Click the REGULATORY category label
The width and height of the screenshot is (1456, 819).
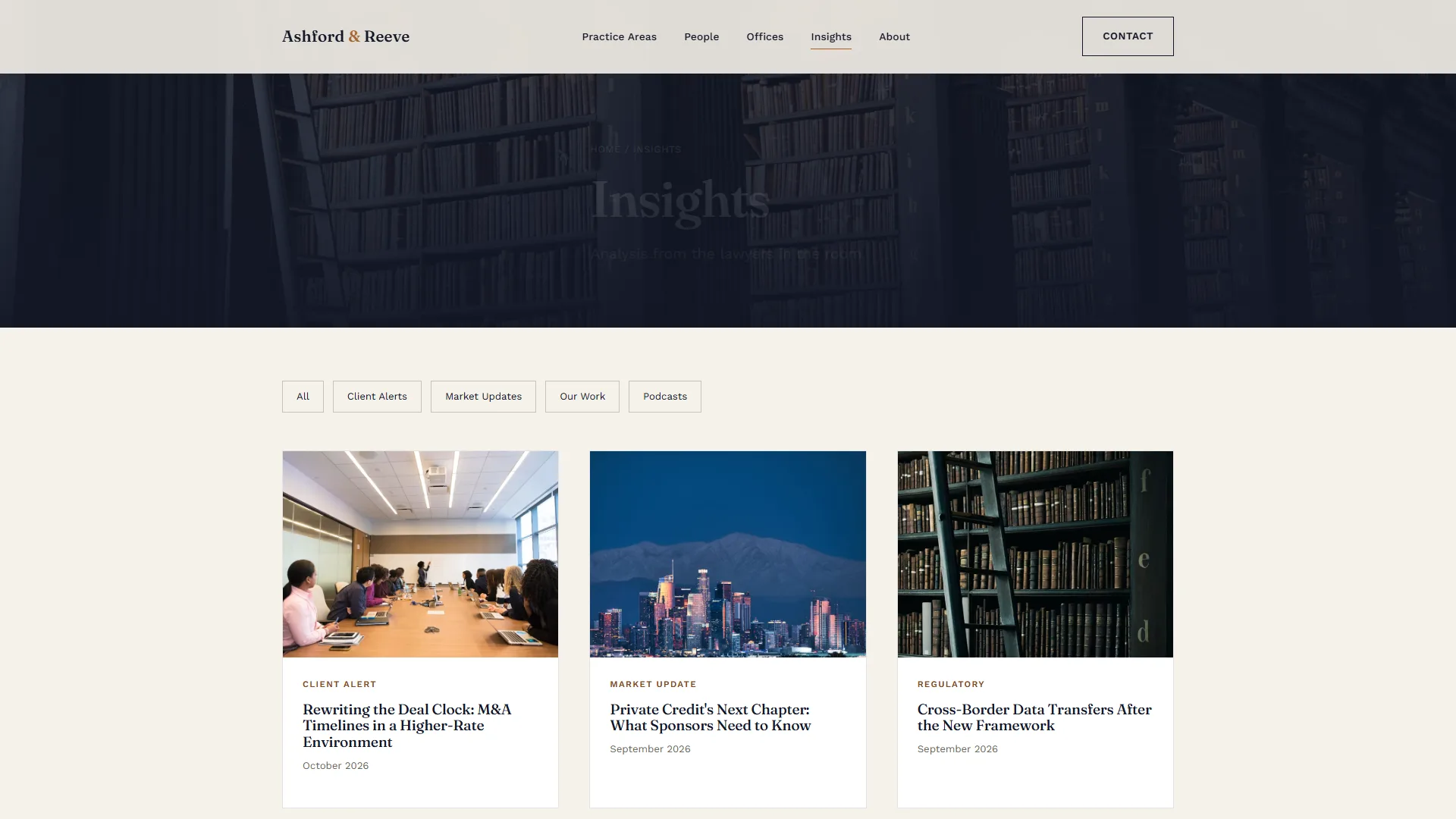click(x=951, y=684)
